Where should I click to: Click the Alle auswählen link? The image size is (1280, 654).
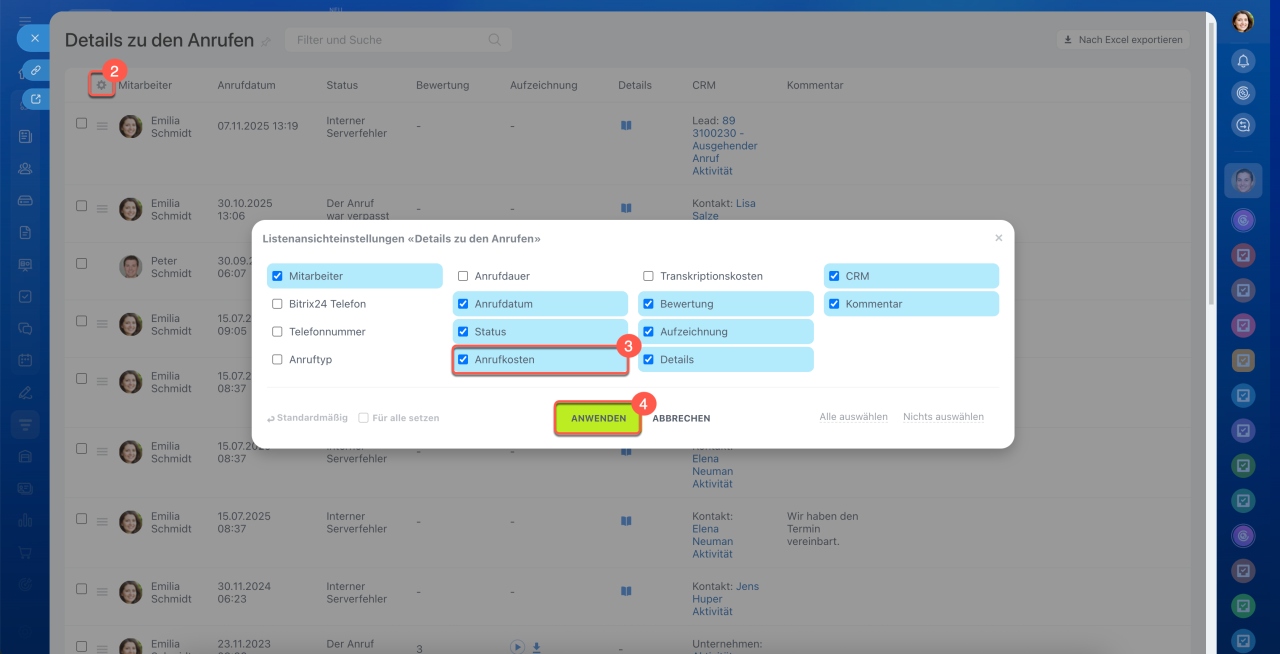pos(853,417)
